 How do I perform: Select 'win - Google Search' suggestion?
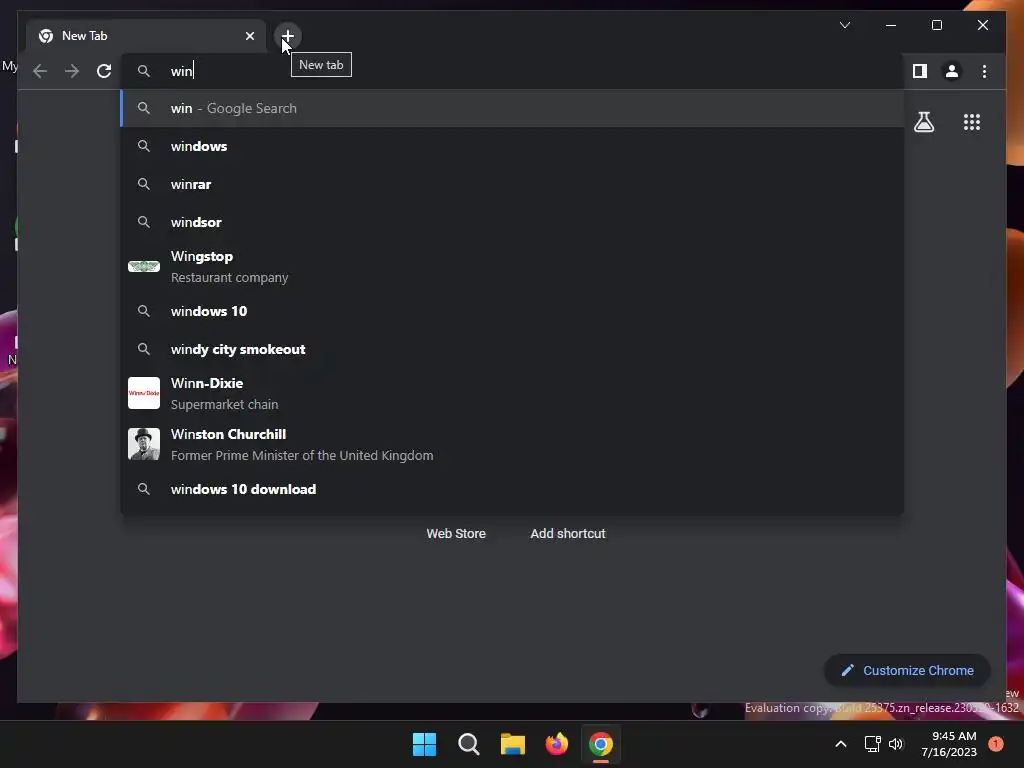tap(512, 108)
